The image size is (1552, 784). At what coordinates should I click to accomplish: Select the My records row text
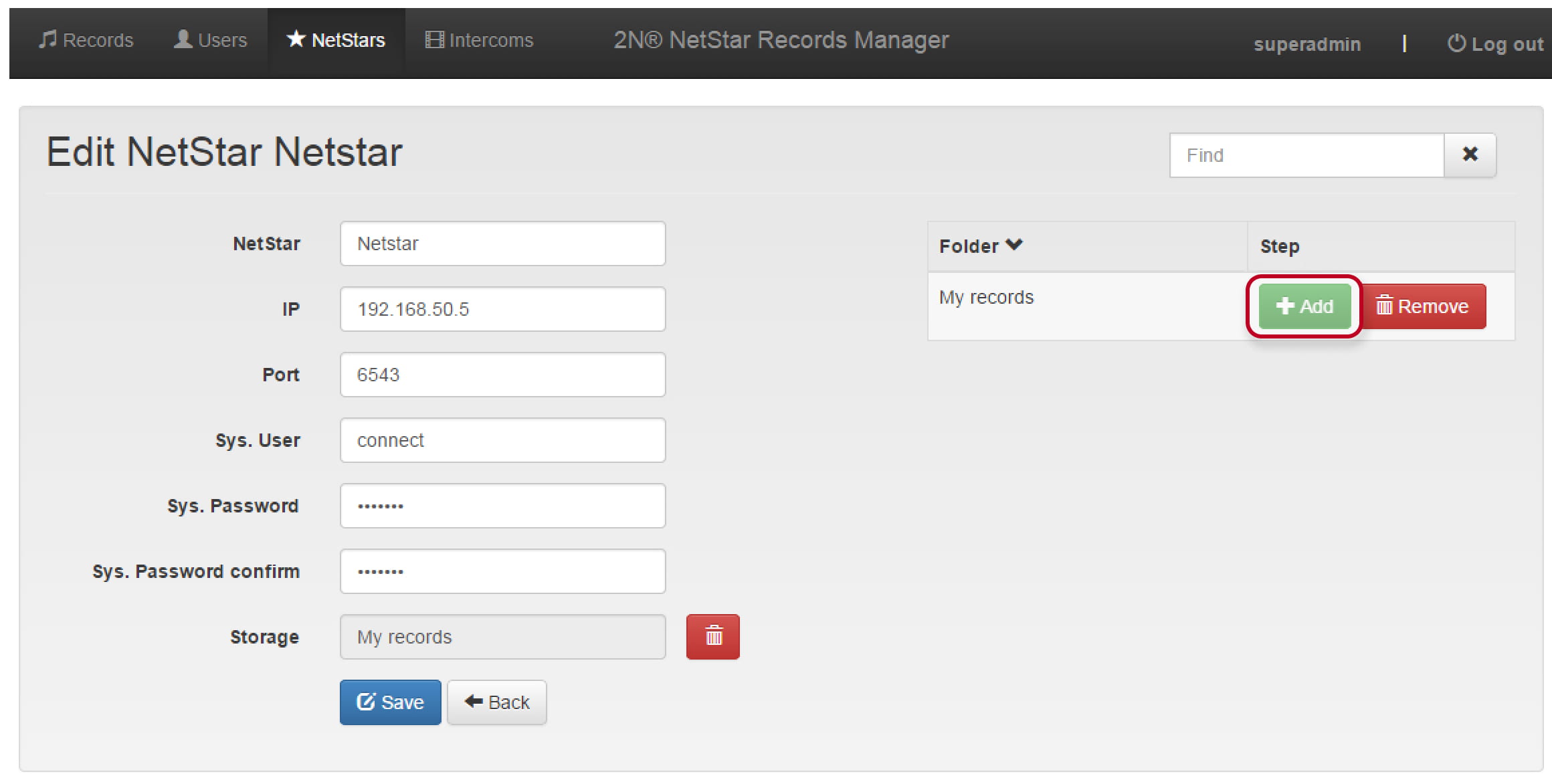pos(986,297)
